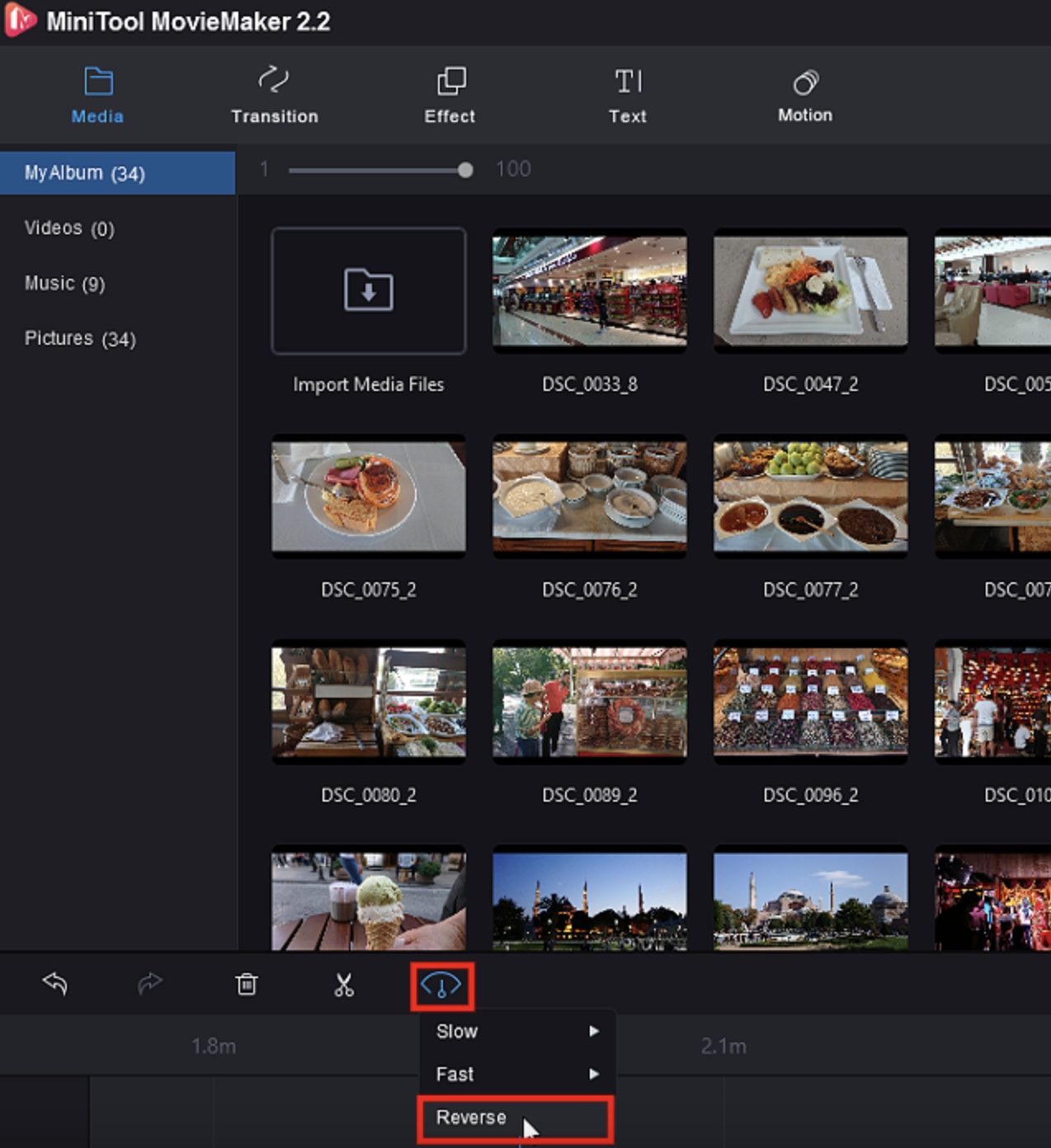1051x1148 pixels.
Task: Click the Delete trash icon
Action: tap(247, 984)
